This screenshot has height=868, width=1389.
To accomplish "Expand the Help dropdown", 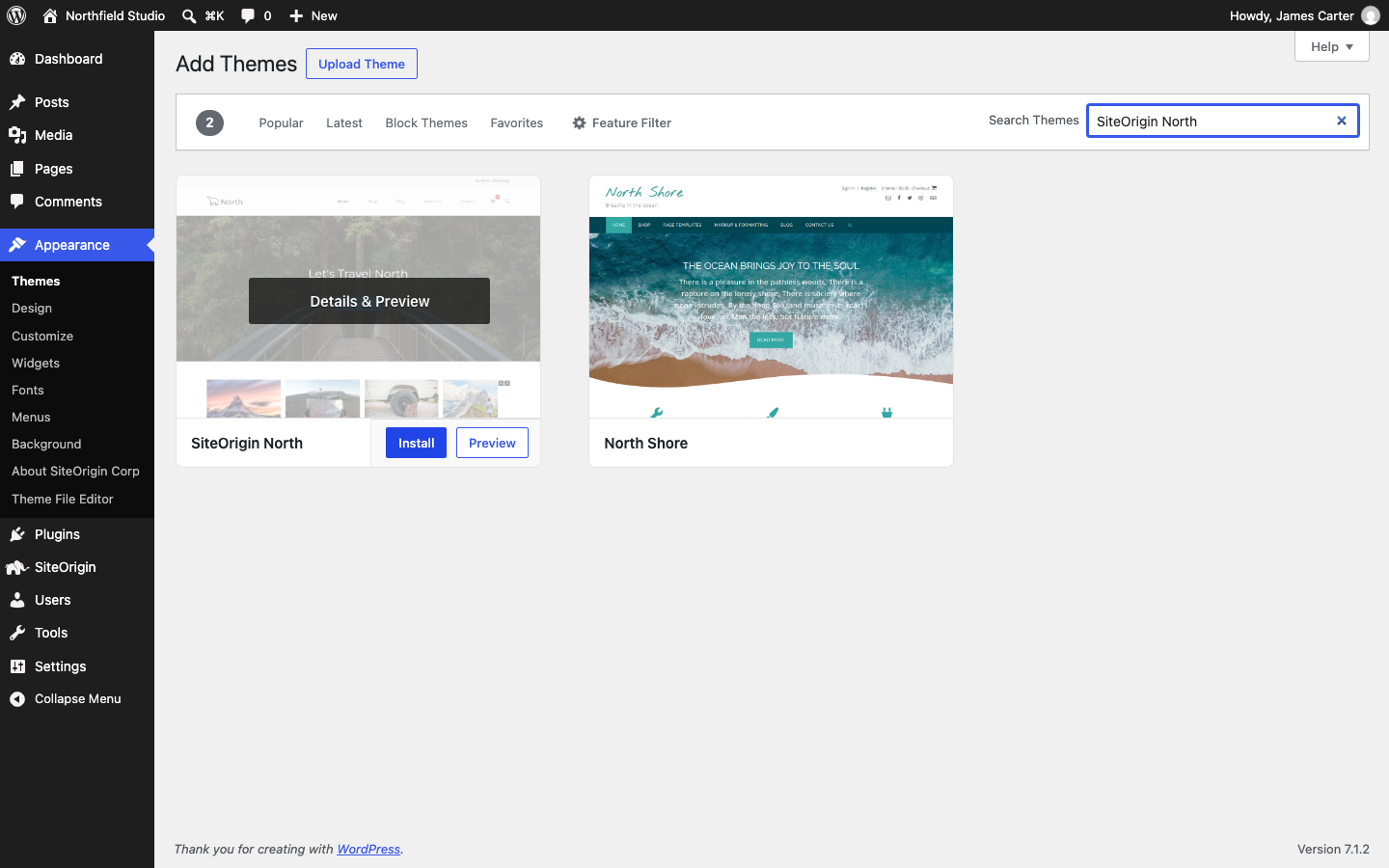I will pos(1331,46).
